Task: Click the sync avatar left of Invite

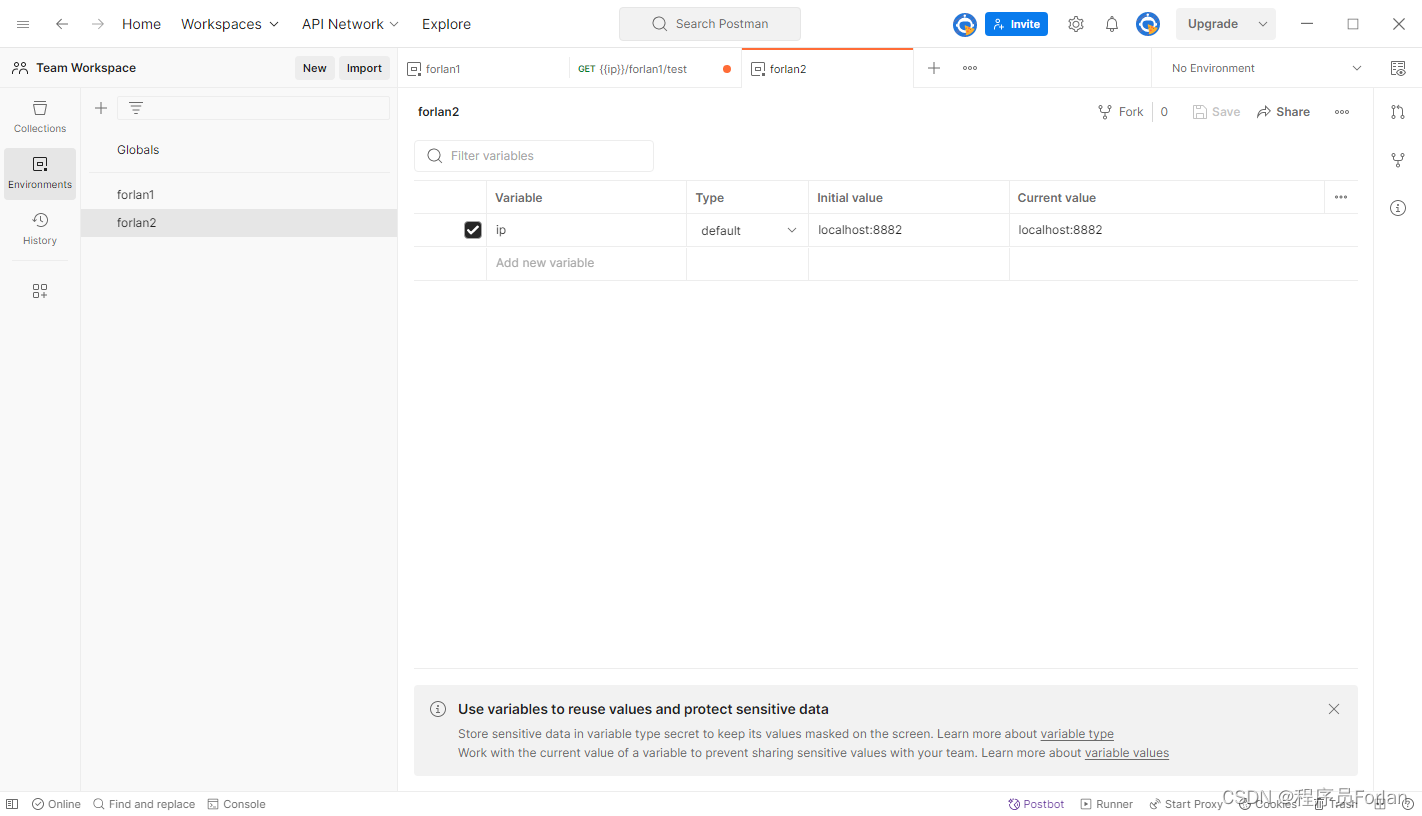Action: [964, 24]
